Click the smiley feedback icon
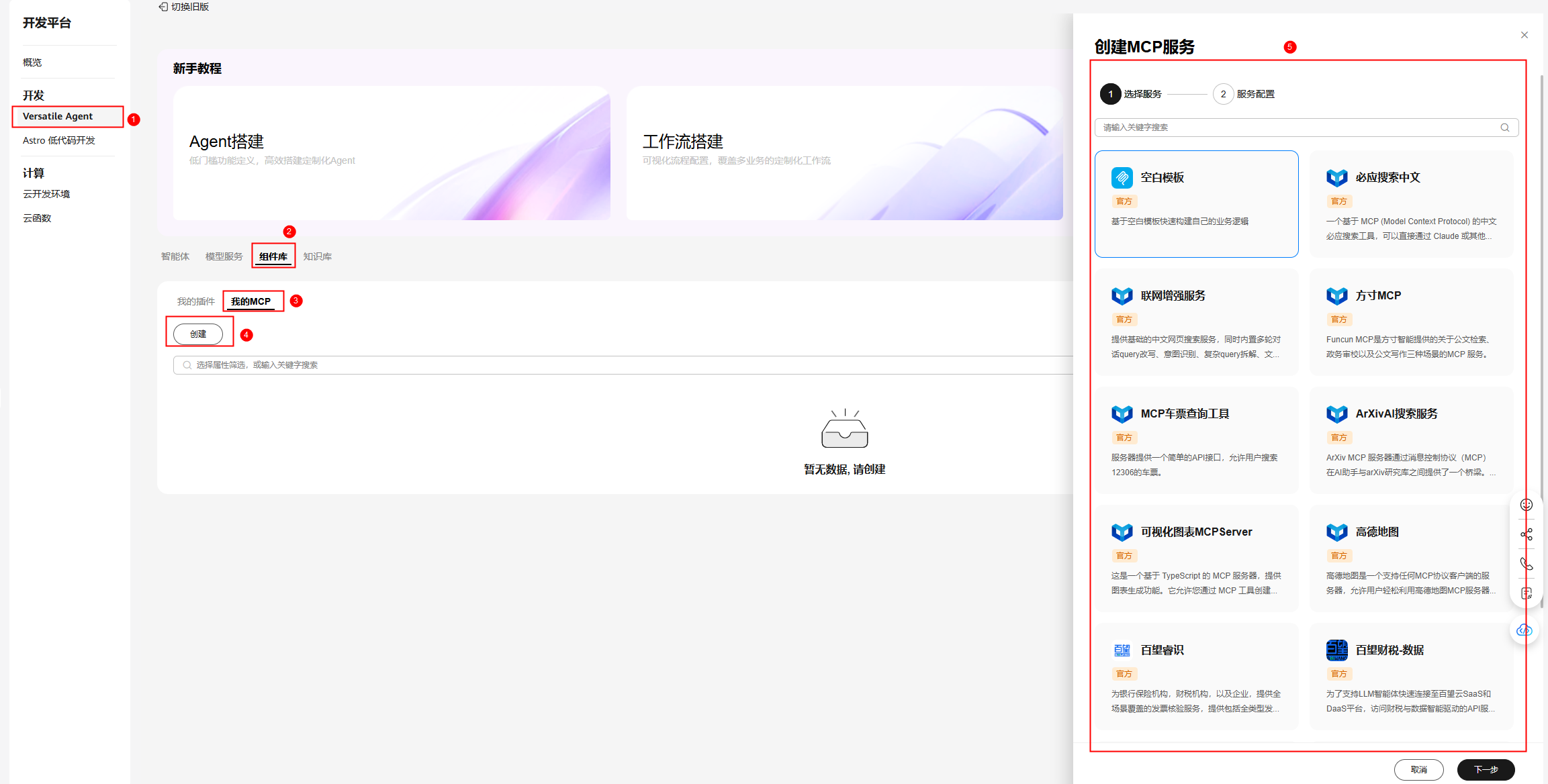1548x784 pixels. [1526, 505]
